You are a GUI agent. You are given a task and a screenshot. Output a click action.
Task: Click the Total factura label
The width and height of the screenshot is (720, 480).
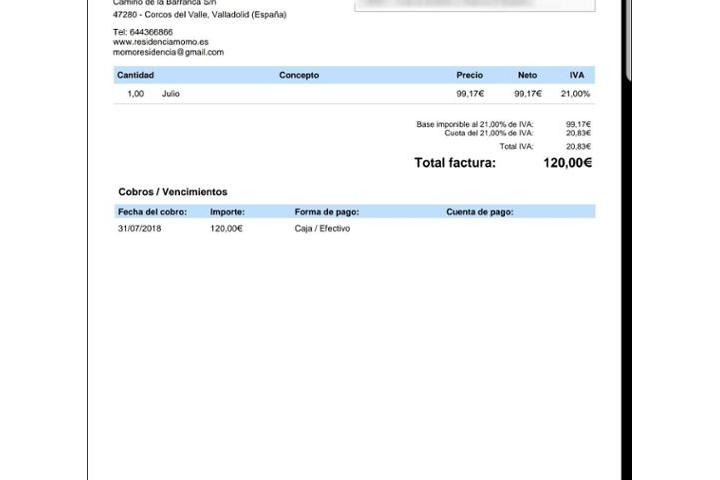(x=454, y=163)
